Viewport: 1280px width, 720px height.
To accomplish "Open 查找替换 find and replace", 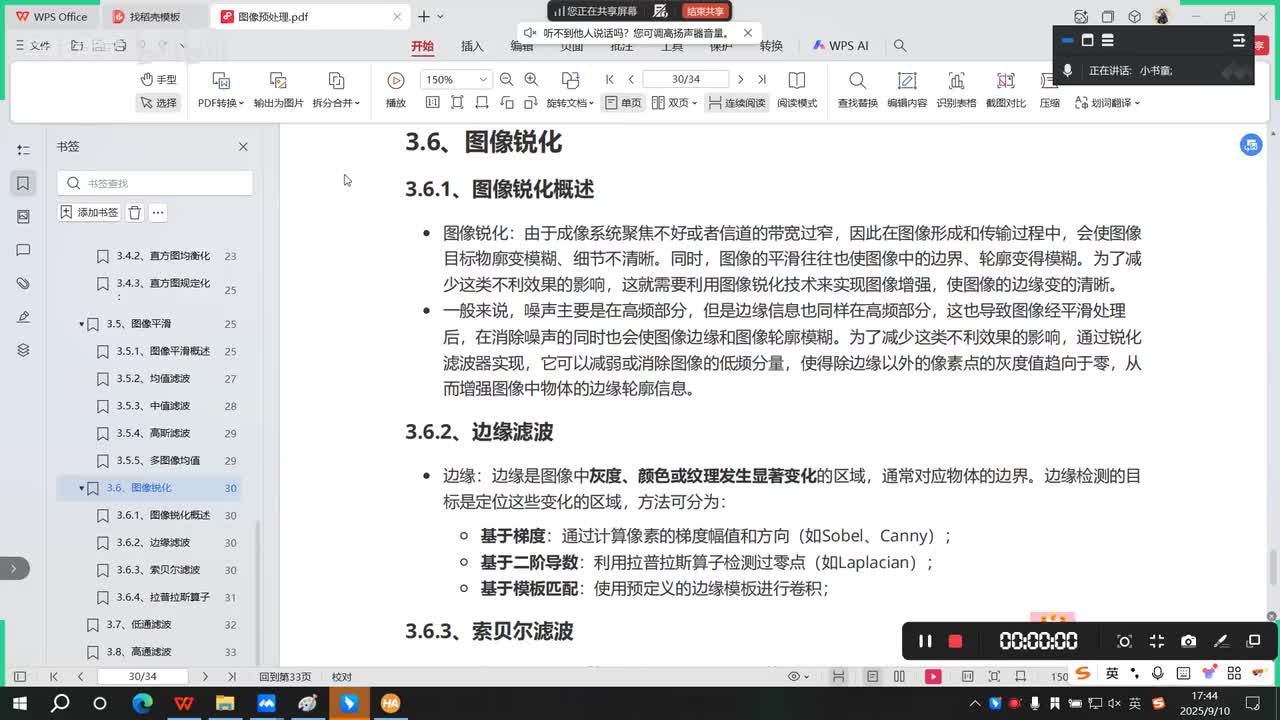I will click(857, 90).
